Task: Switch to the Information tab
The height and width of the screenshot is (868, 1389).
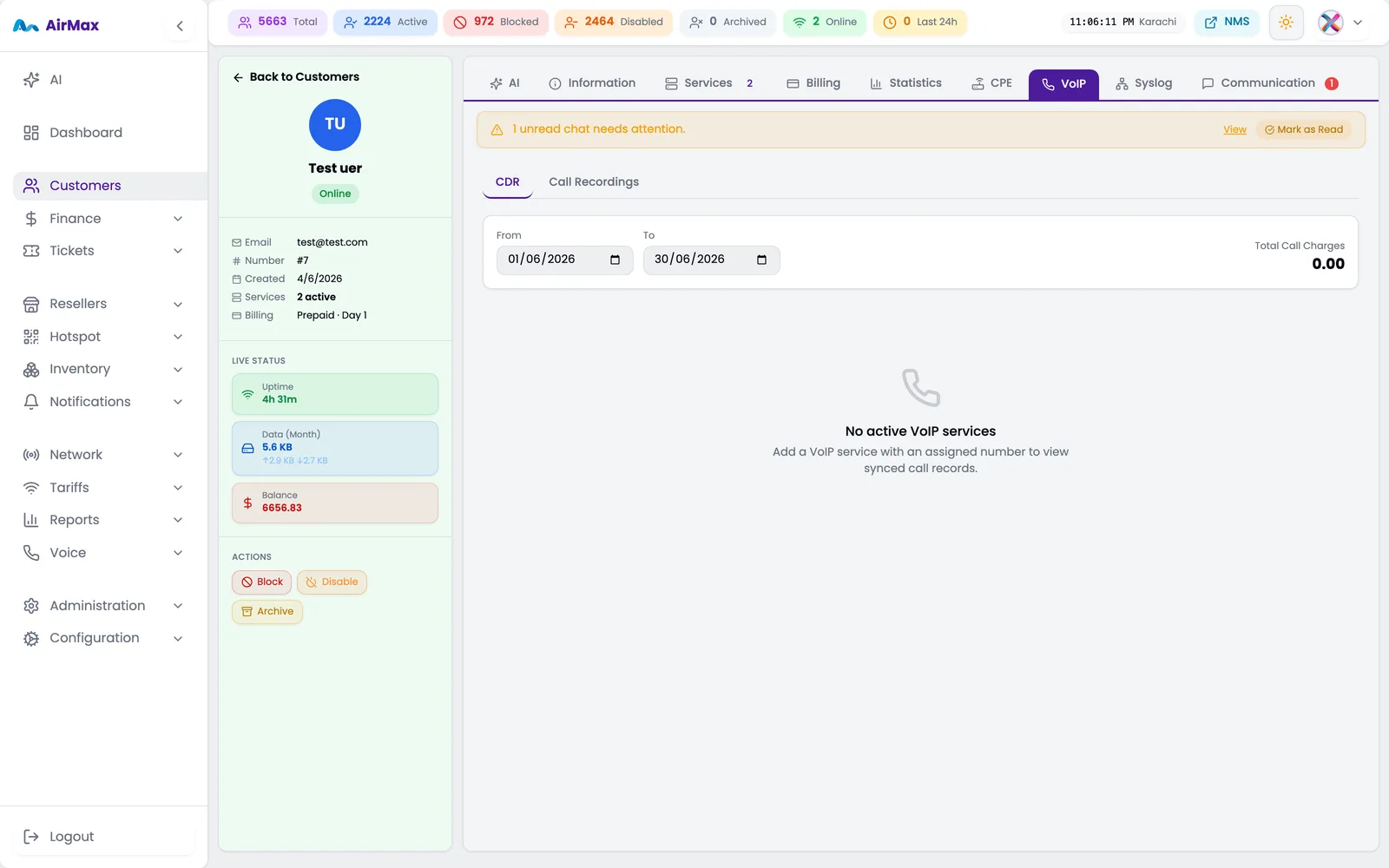Action: pyautogui.click(x=592, y=83)
